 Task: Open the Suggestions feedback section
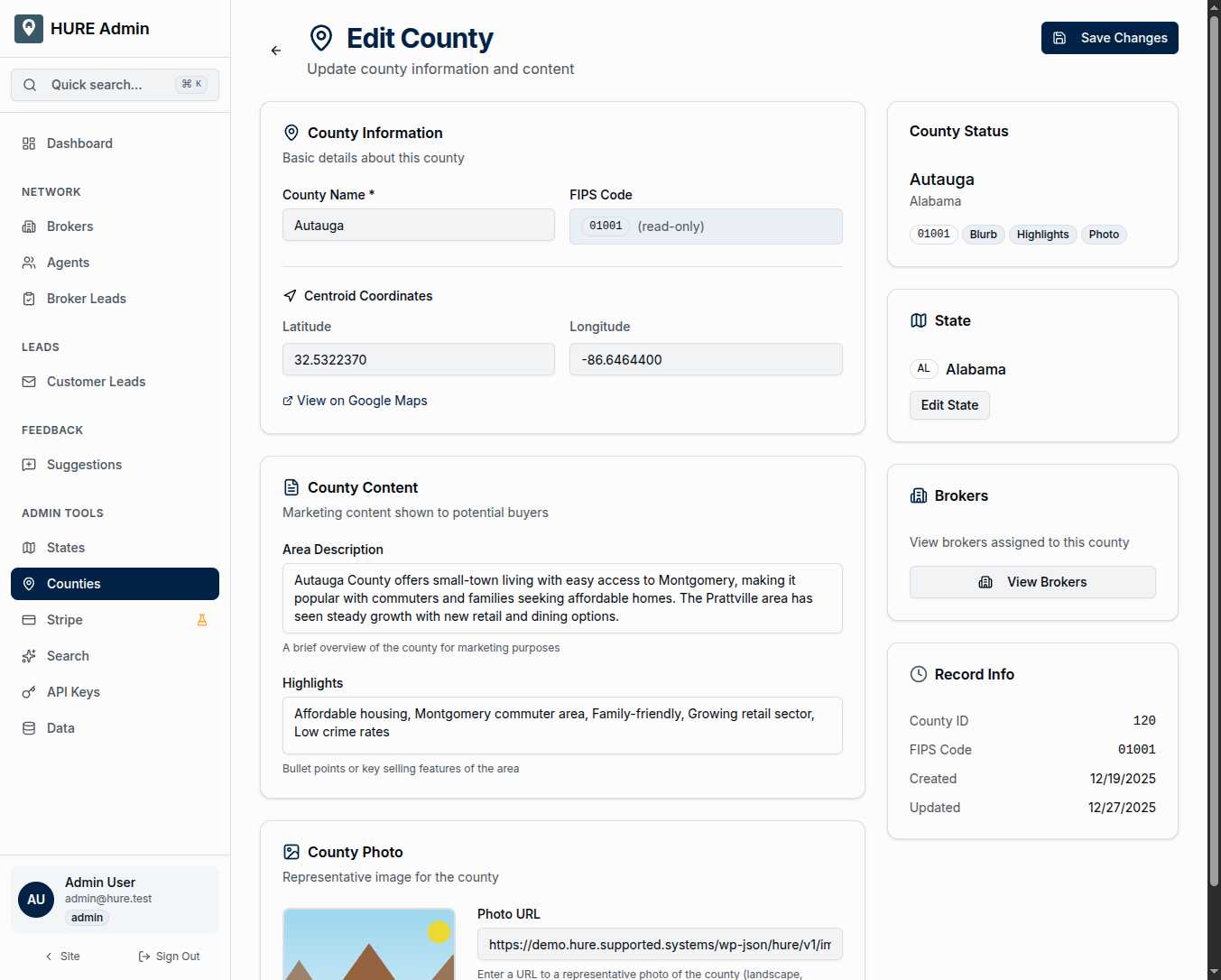pos(84,465)
